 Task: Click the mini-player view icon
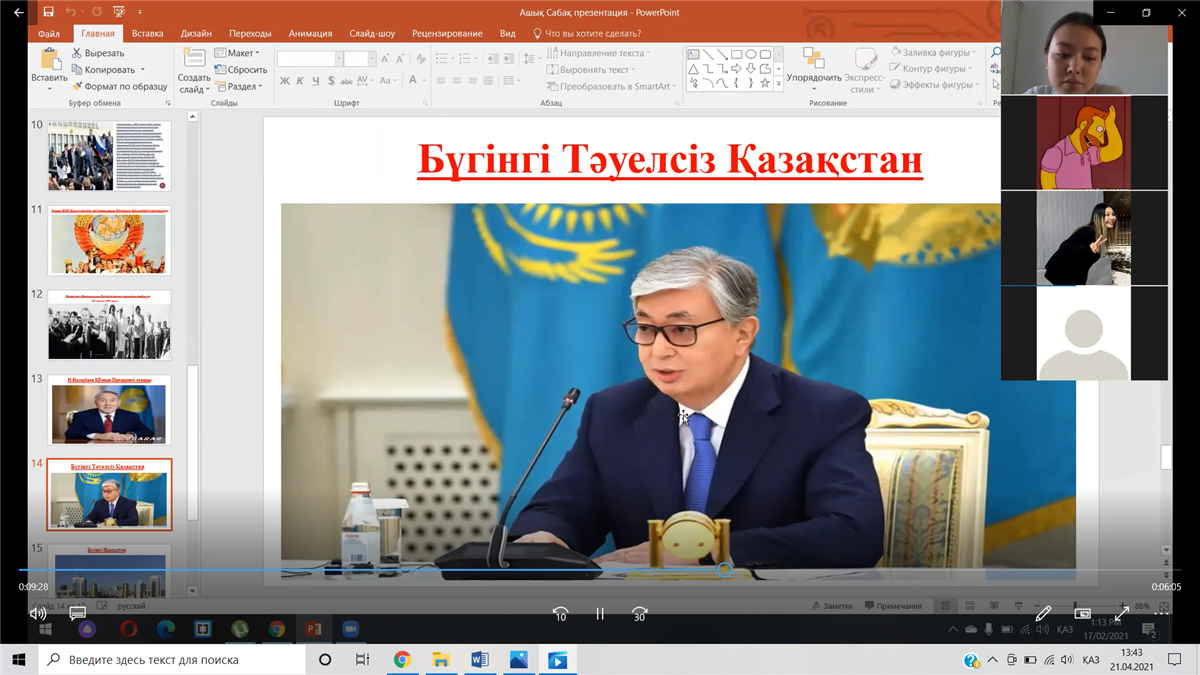pyautogui.click(x=1082, y=613)
